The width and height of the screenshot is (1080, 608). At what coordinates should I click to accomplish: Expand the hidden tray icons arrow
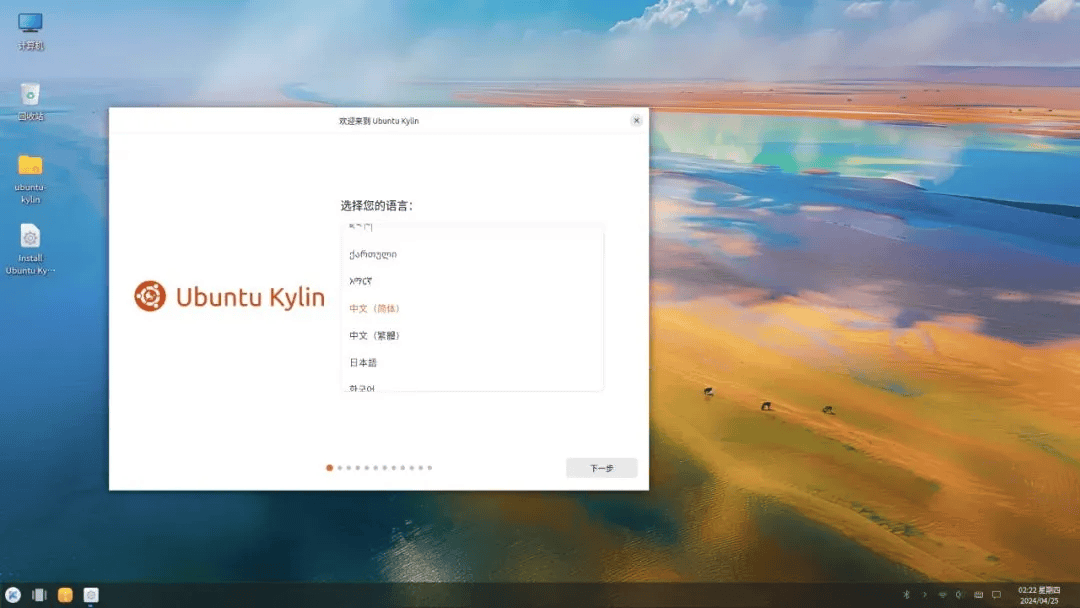(x=924, y=595)
